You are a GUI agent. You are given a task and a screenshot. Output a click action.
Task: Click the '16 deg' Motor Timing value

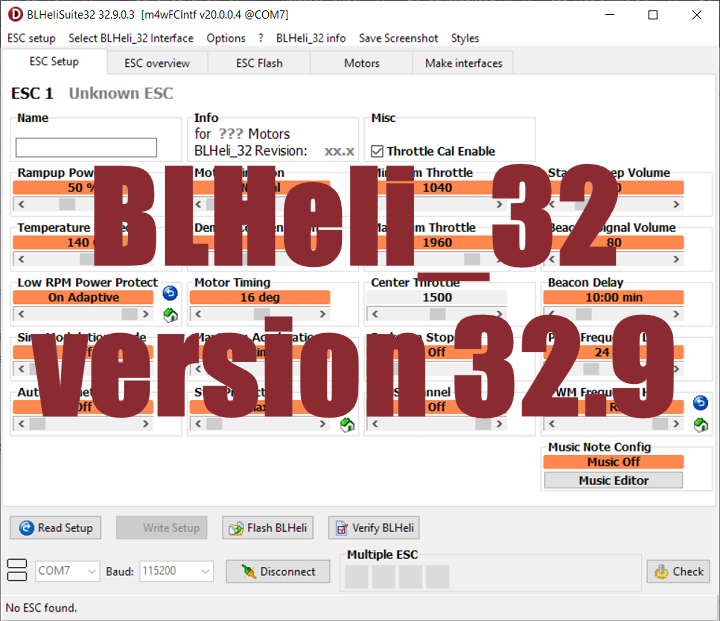click(x=260, y=297)
